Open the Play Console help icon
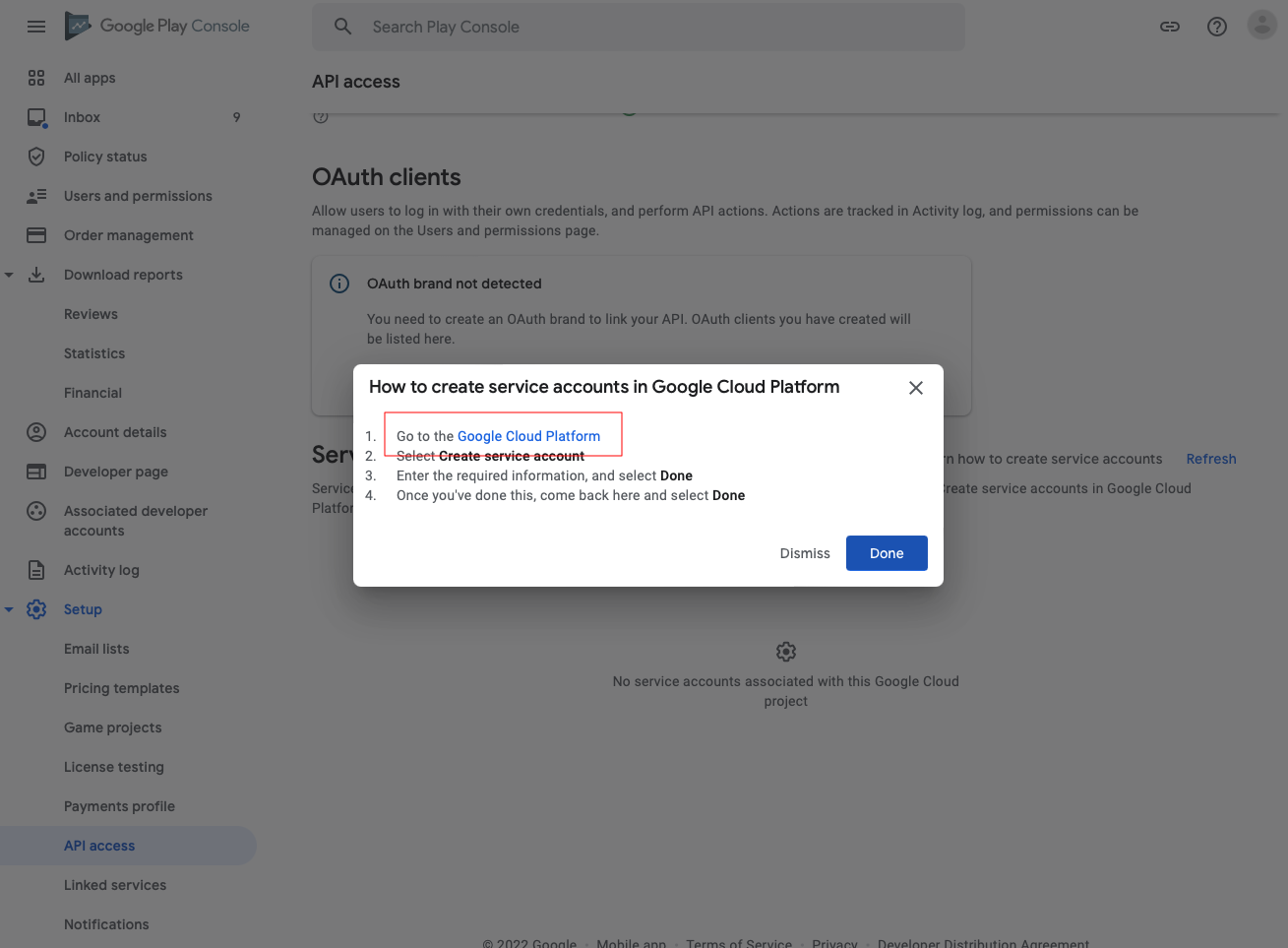The height and width of the screenshot is (948, 1288). 1217,27
